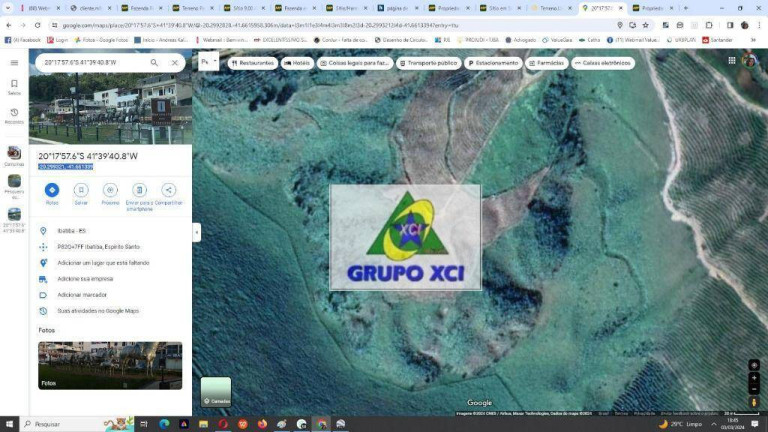Screen dimensions: 768x432
Task: Click the browser back arrow
Action: (x=9, y=25)
